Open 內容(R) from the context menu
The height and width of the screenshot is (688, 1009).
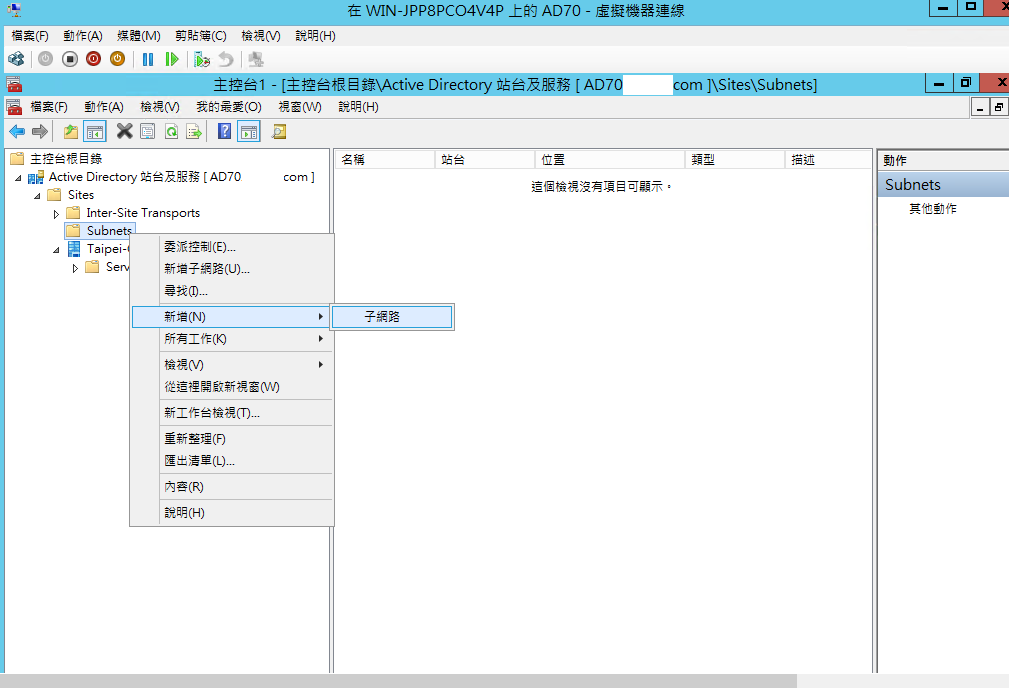[232, 487]
